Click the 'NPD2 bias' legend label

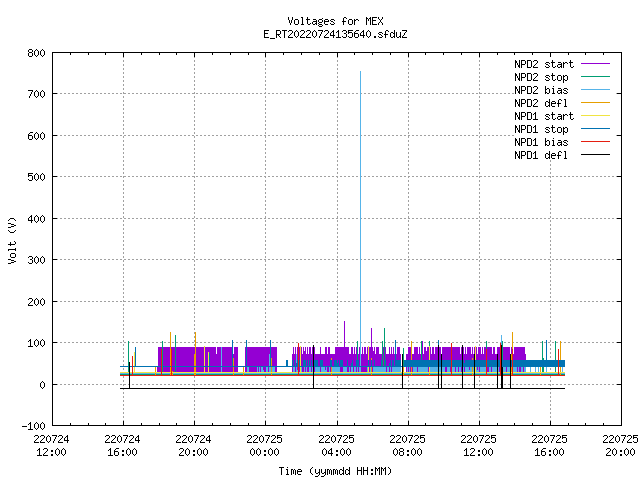click(541, 90)
